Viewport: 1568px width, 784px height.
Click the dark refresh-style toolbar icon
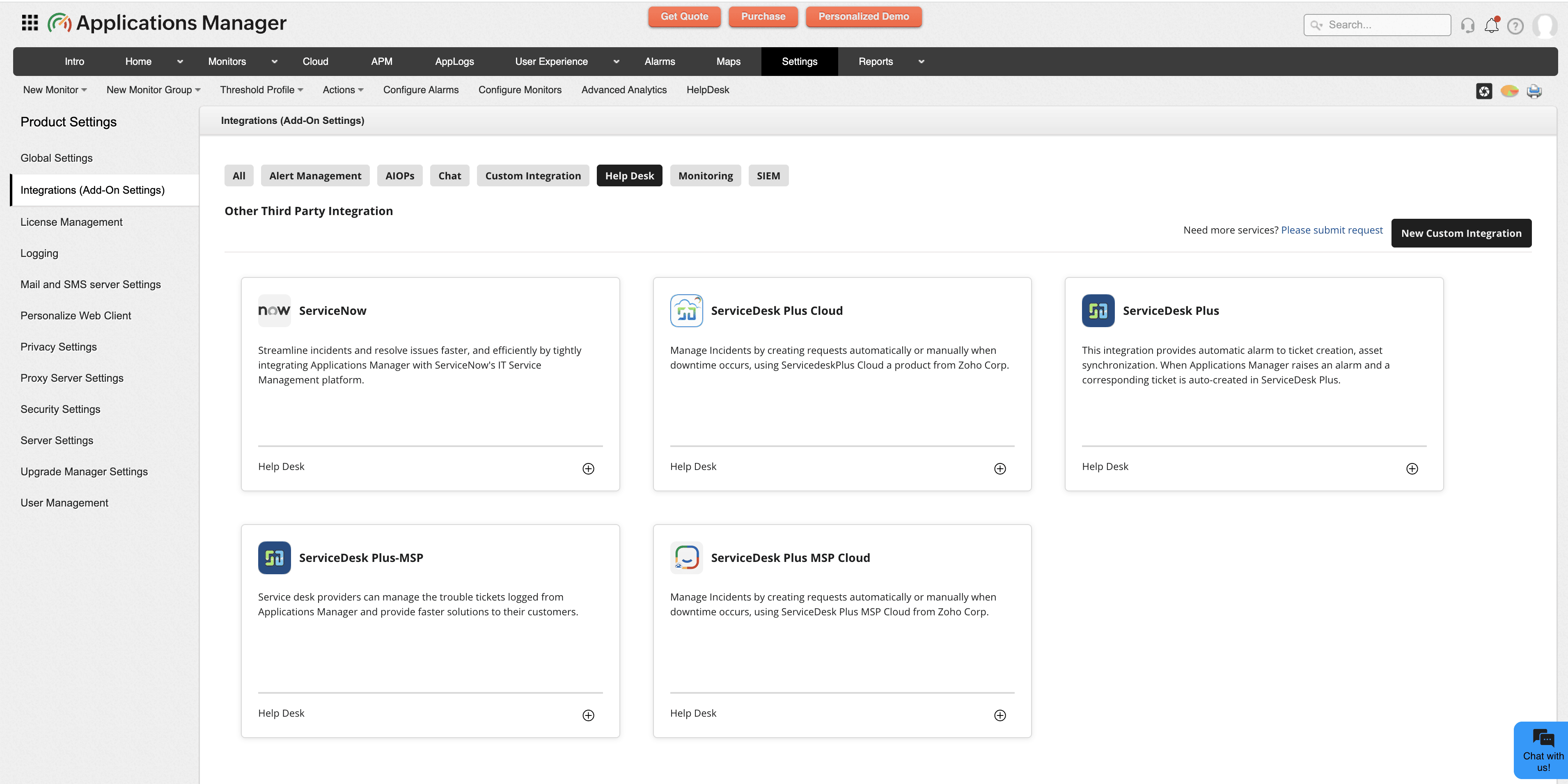pyautogui.click(x=1484, y=91)
